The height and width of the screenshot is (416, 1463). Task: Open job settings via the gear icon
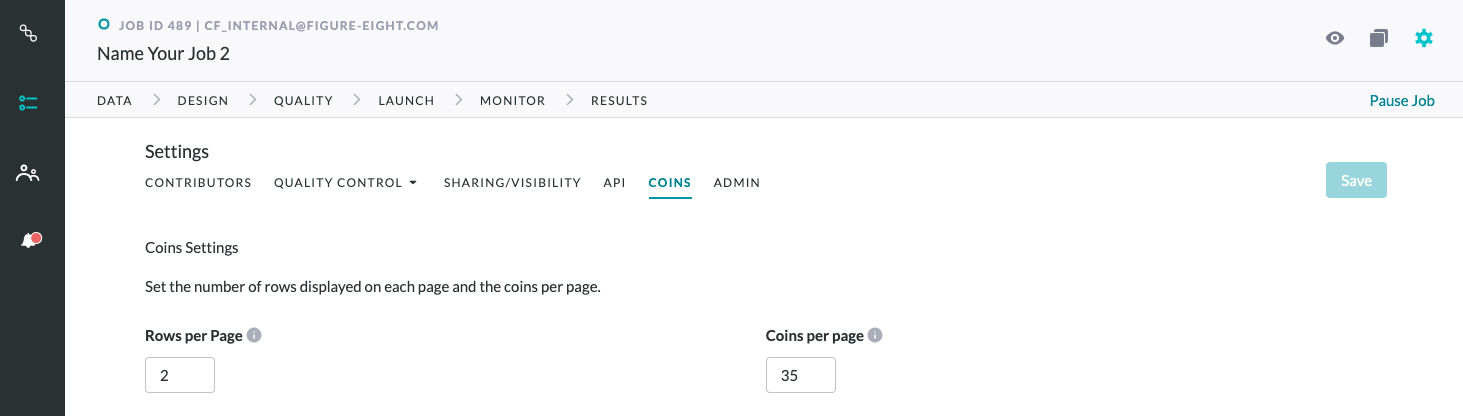click(x=1424, y=38)
